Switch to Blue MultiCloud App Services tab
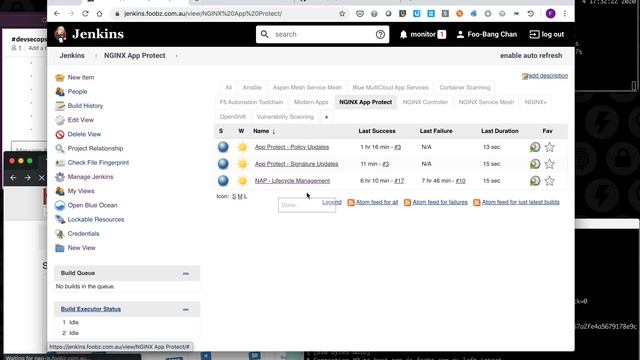The image size is (640, 360). click(390, 87)
